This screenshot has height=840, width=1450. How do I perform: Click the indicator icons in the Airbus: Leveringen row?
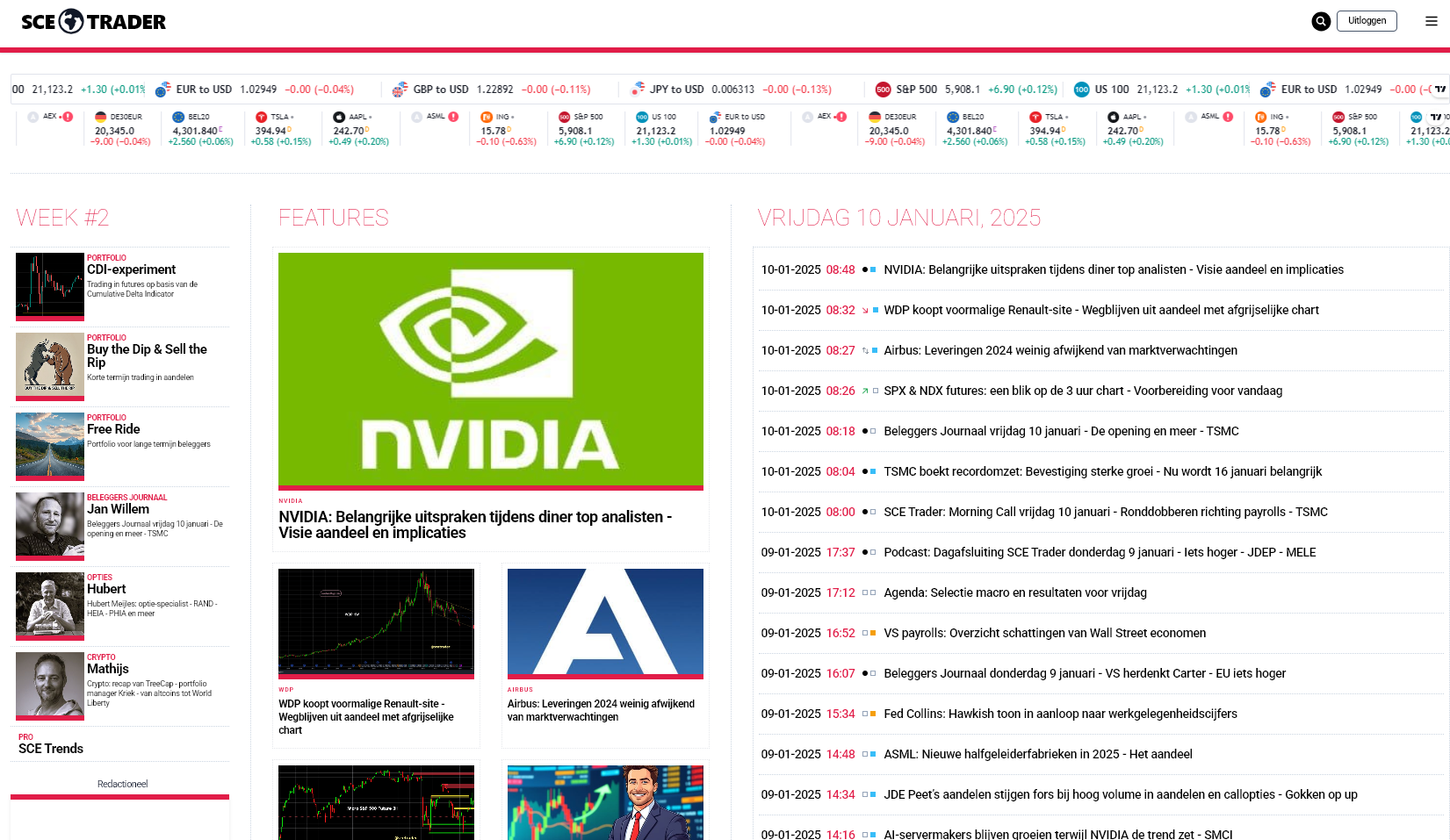pos(869,350)
